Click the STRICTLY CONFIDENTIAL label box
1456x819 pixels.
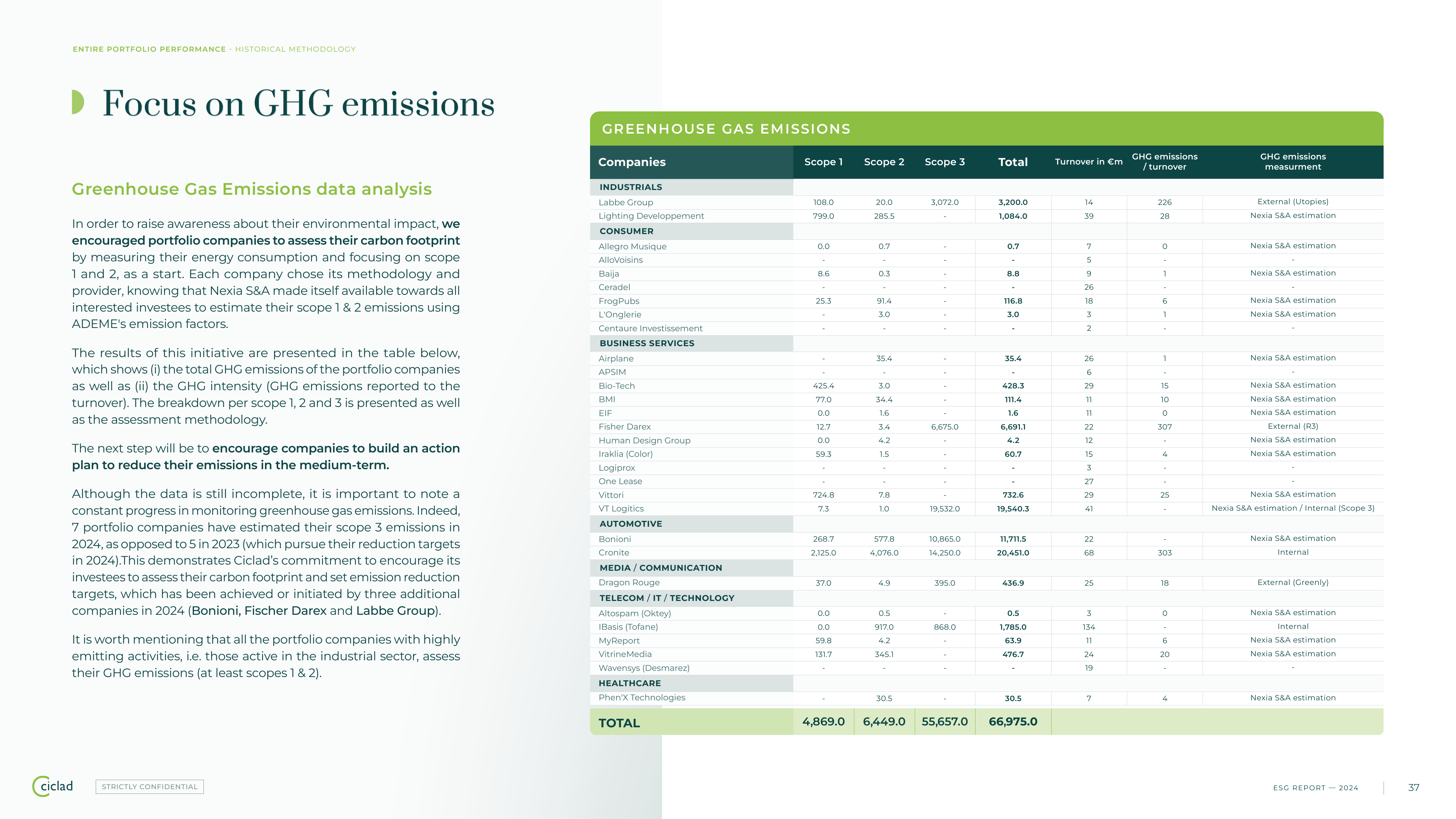[150, 787]
